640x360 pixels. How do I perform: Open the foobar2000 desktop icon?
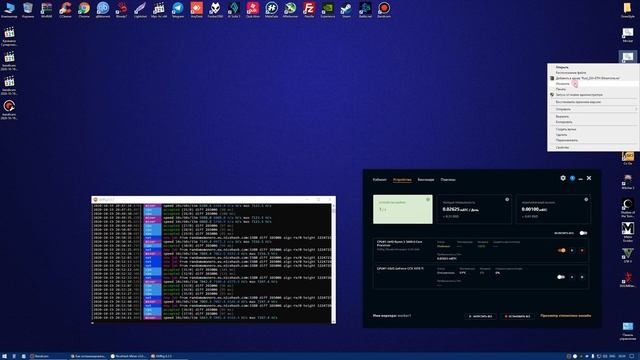coord(215,9)
